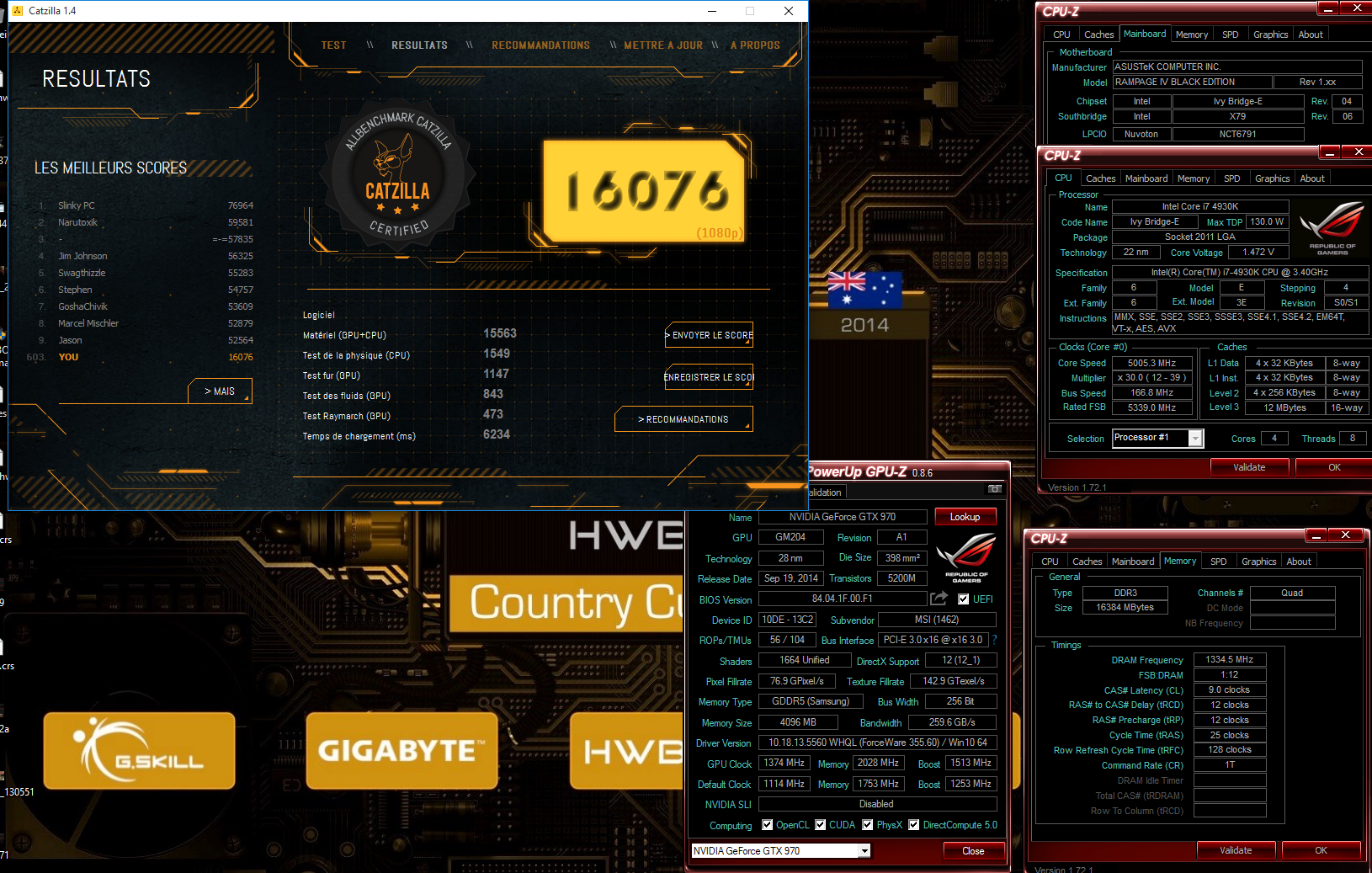Screen dimensions: 1372x873
Task: Open METTRE A JOUR tab
Action: pos(663,45)
